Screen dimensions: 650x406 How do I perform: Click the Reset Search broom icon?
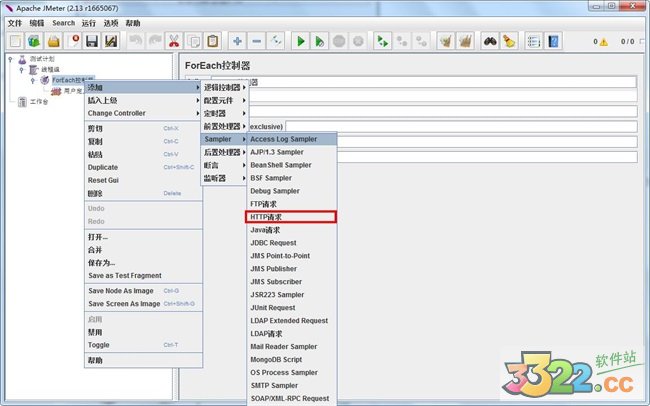tap(509, 41)
